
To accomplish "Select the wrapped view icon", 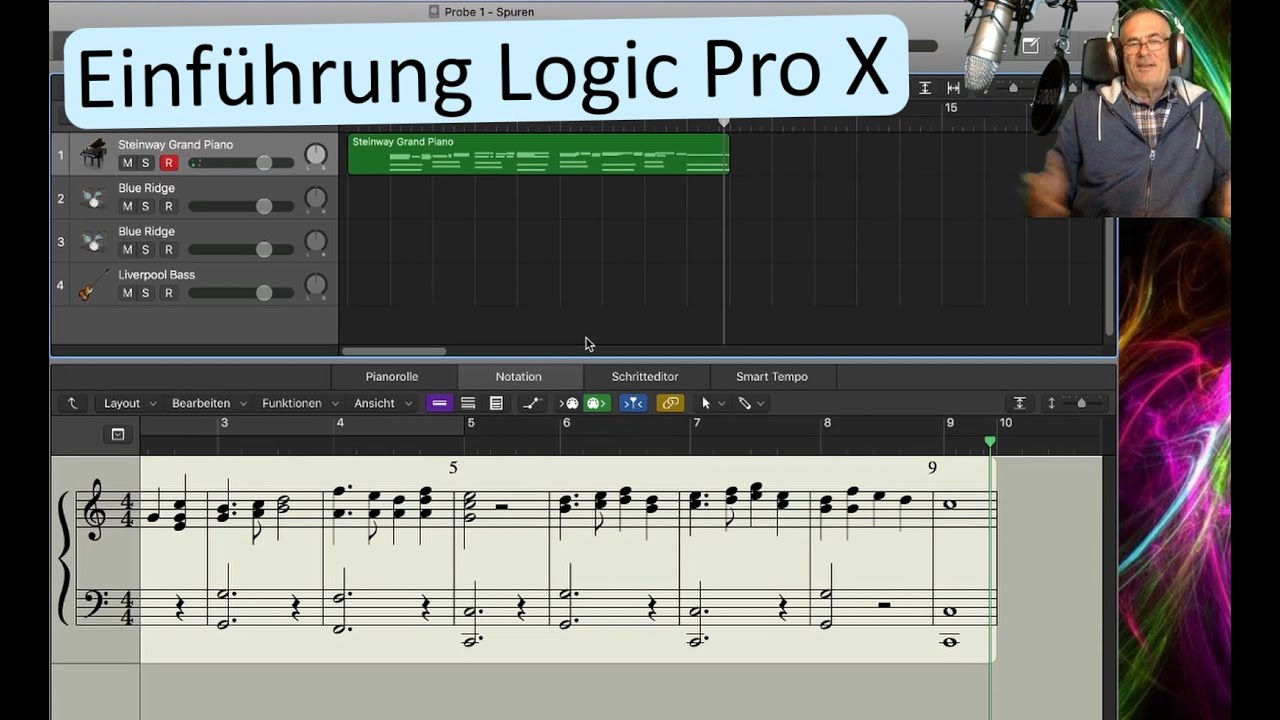I will point(468,403).
